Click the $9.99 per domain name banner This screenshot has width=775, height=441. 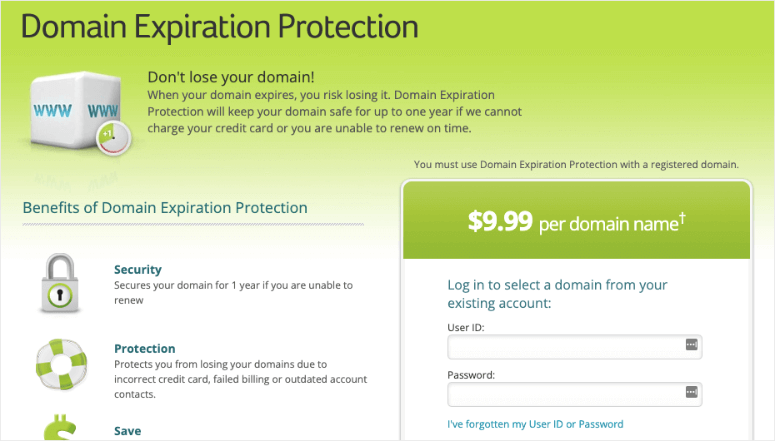pos(576,222)
